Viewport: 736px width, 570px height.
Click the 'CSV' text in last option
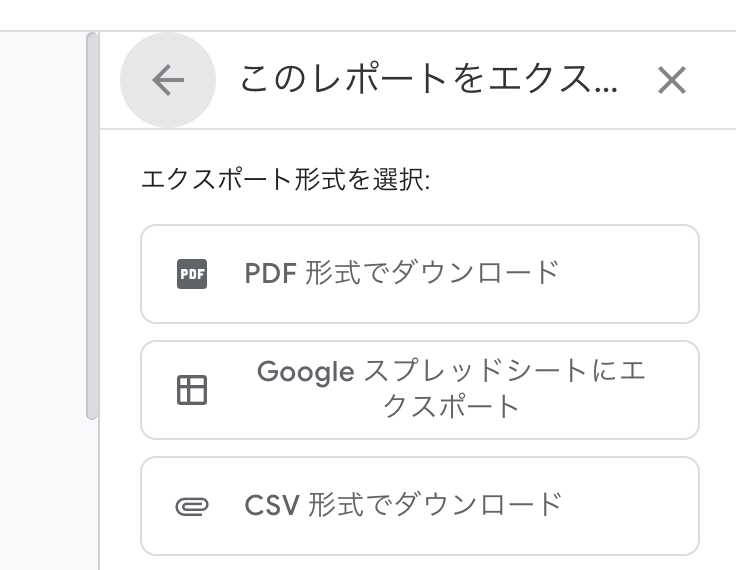(x=272, y=505)
